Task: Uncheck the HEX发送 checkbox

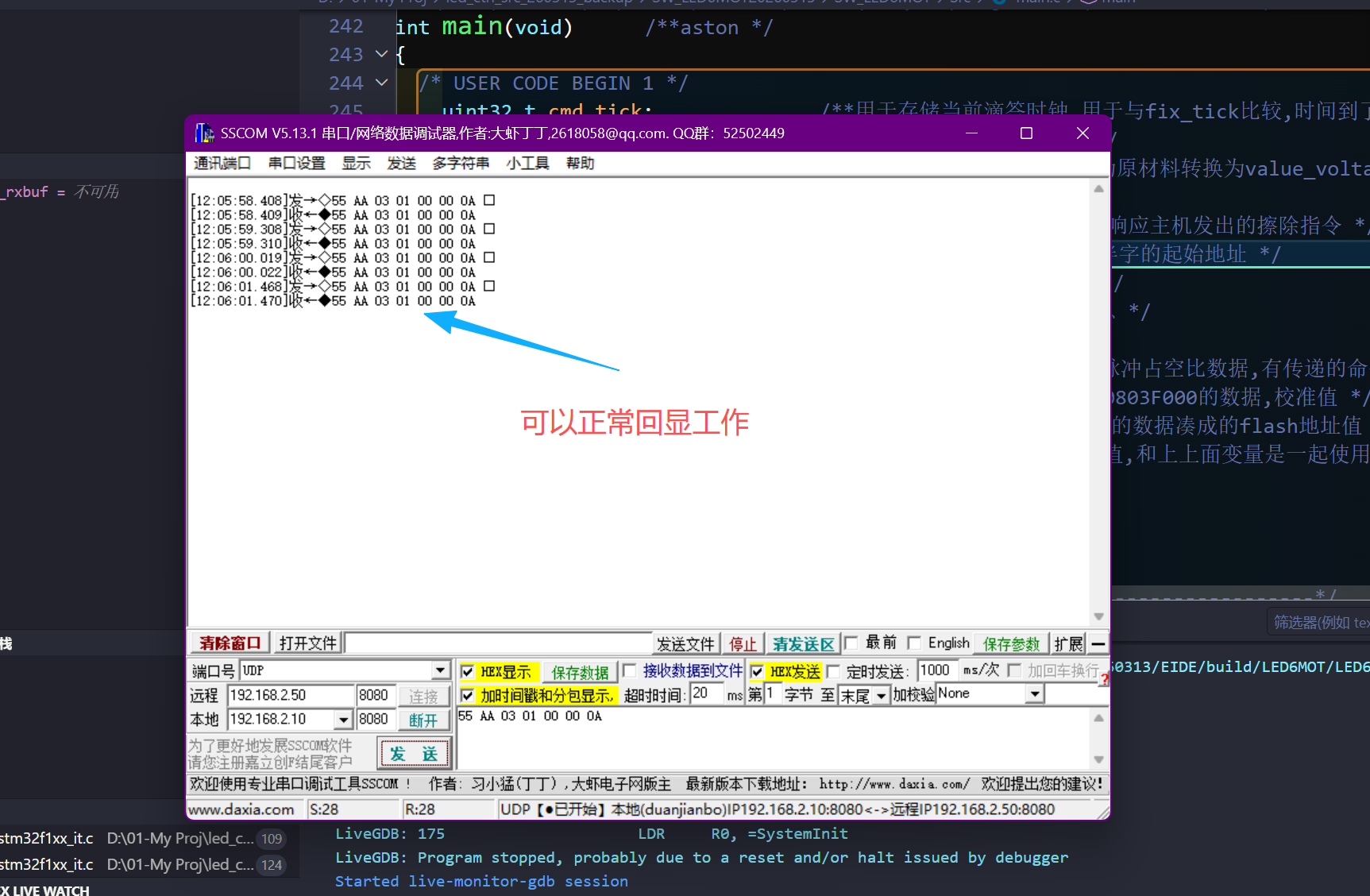Action: [x=757, y=672]
